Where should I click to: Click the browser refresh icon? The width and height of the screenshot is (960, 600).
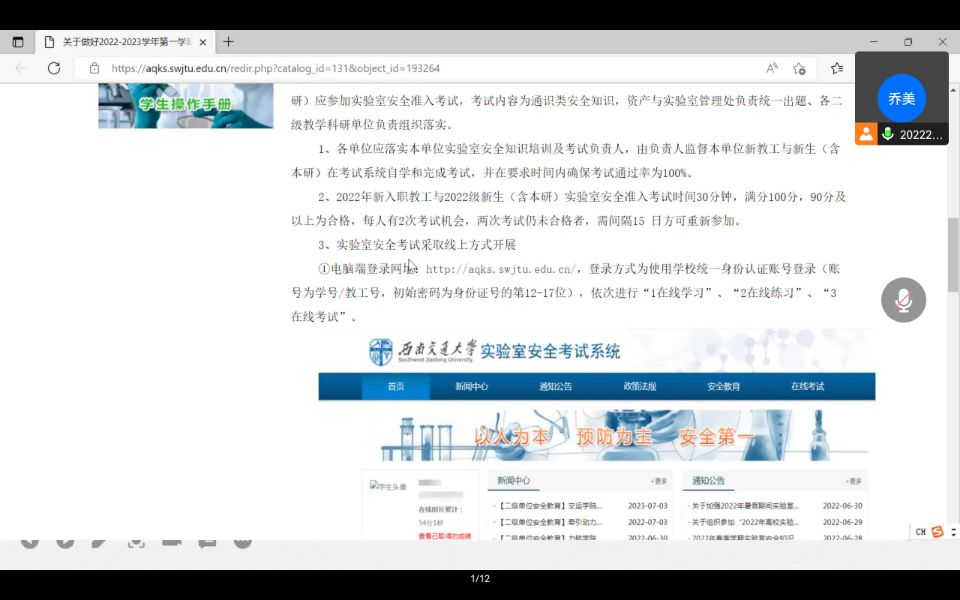tap(53, 70)
